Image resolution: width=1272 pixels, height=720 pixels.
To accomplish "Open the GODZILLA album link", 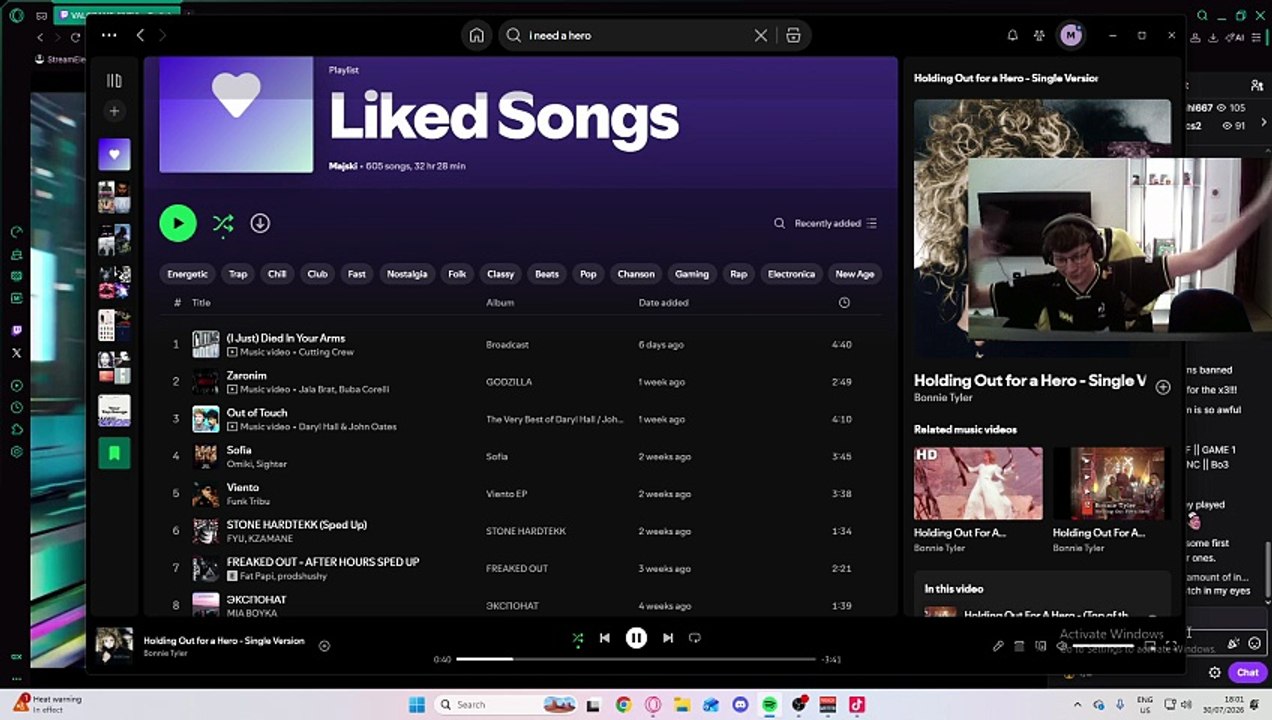I will (x=509, y=382).
